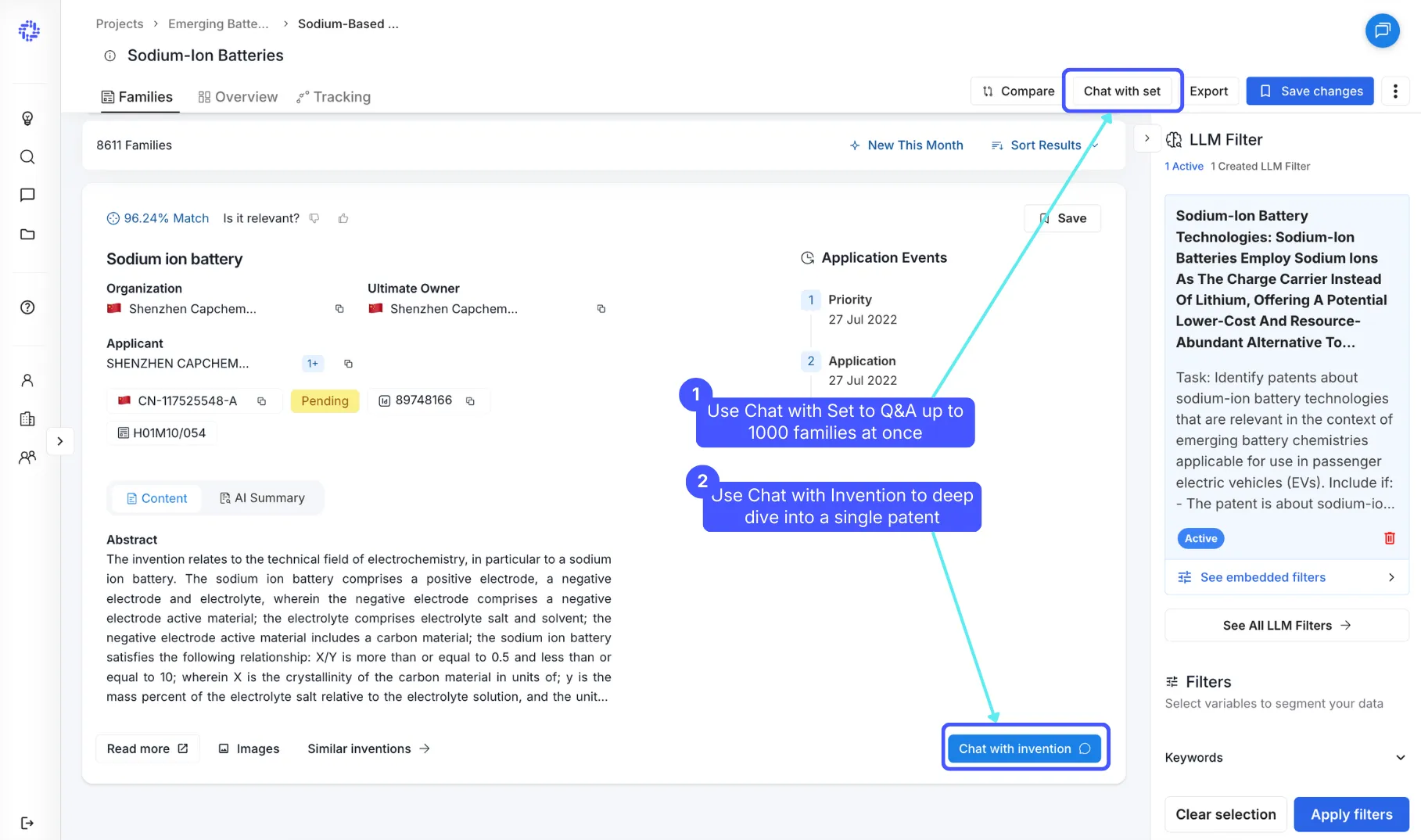The width and height of the screenshot is (1421, 840).
Task: Click the Pending status badge
Action: coord(325,401)
